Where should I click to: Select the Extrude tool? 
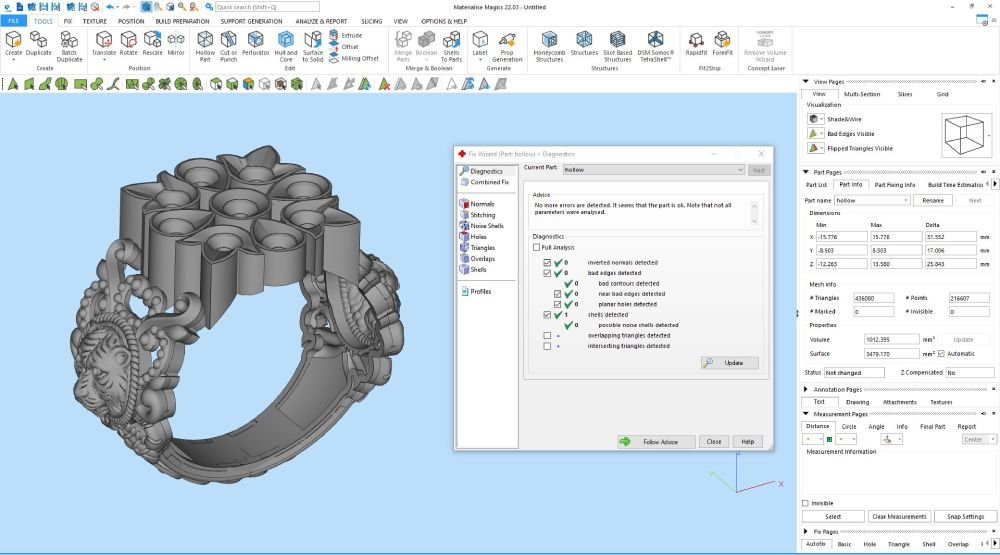(346, 35)
